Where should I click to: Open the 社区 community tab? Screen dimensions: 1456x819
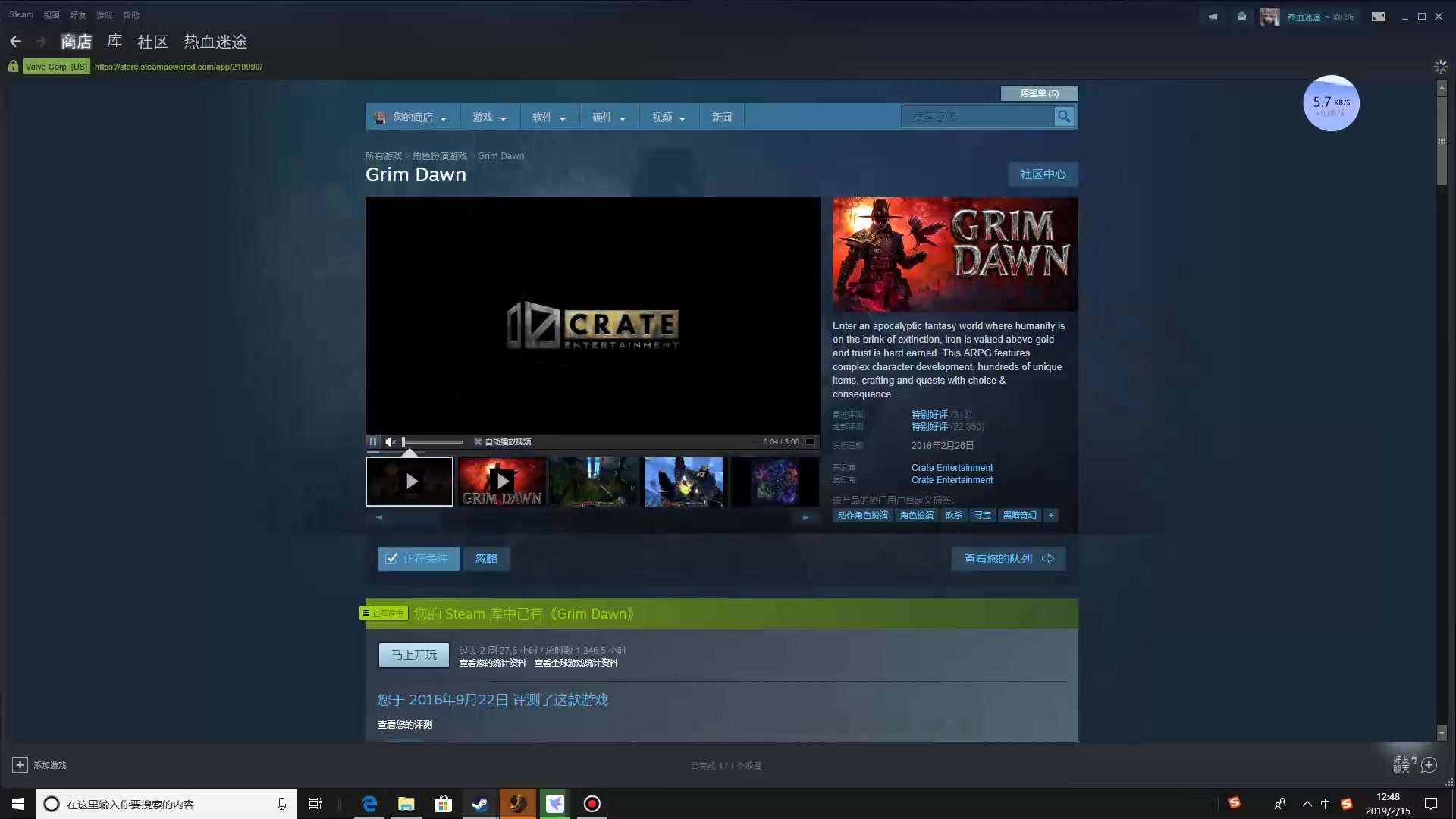153,42
